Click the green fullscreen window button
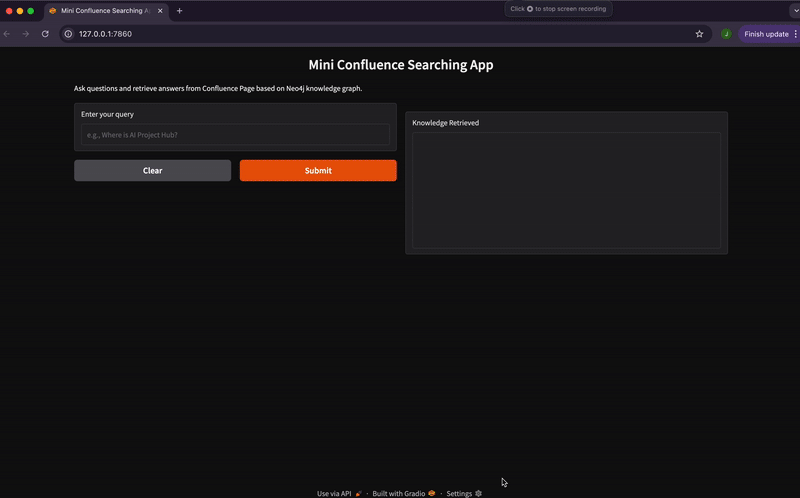Image resolution: width=800 pixels, height=498 pixels. click(x=31, y=11)
